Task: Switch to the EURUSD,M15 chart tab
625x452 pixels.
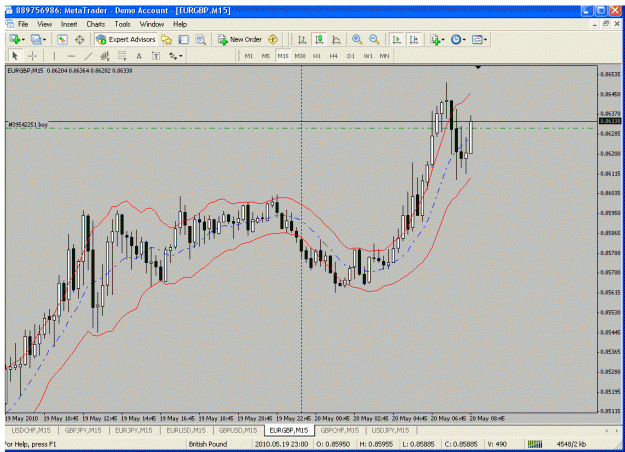Action: 186,430
